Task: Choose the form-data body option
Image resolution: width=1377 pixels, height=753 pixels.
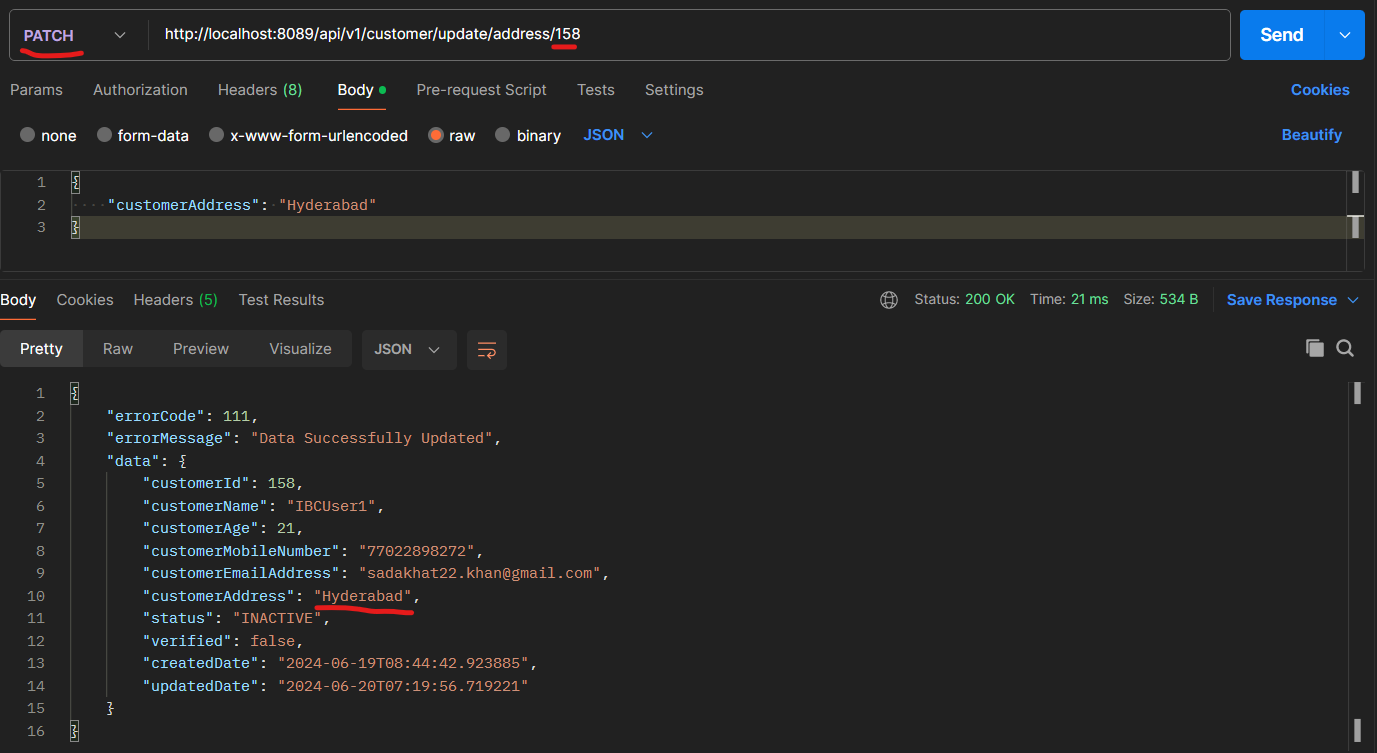Action: point(104,135)
